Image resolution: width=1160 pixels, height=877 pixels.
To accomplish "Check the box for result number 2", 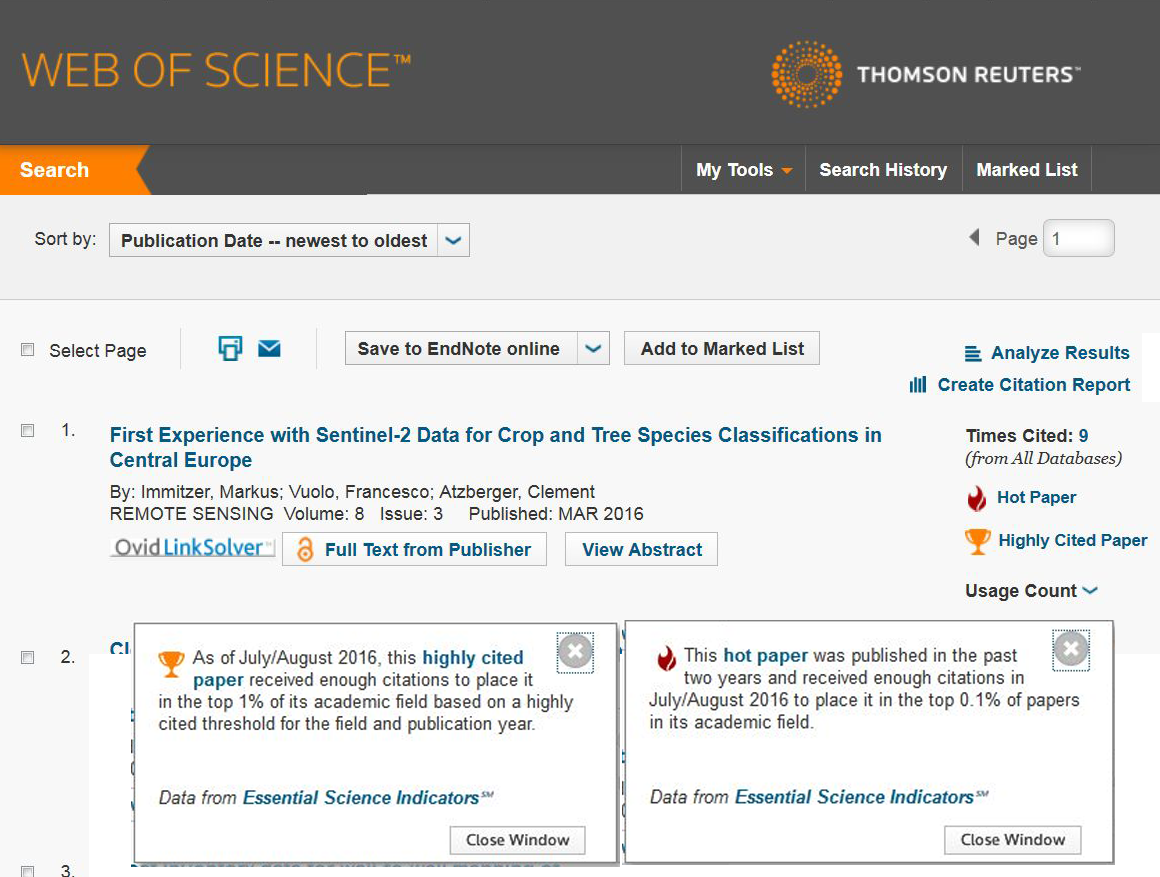I will [28, 657].
